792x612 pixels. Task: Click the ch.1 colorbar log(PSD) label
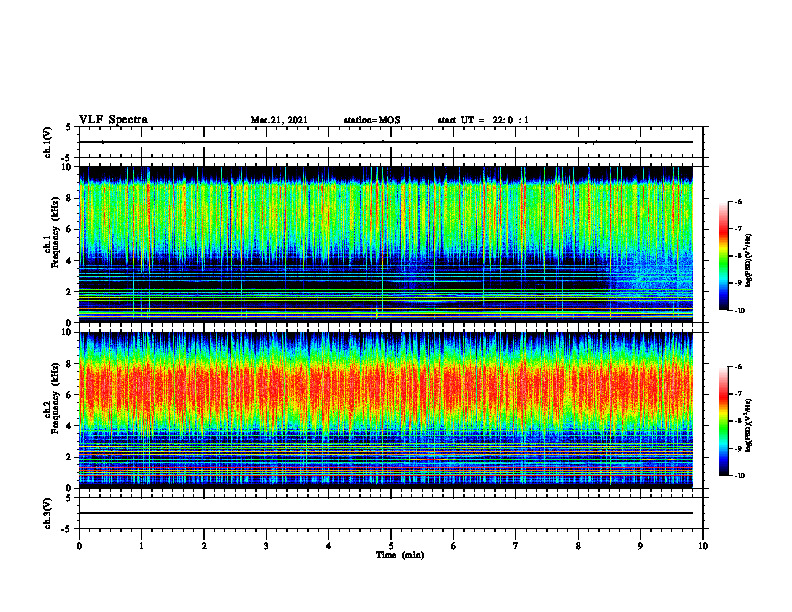[x=749, y=261]
